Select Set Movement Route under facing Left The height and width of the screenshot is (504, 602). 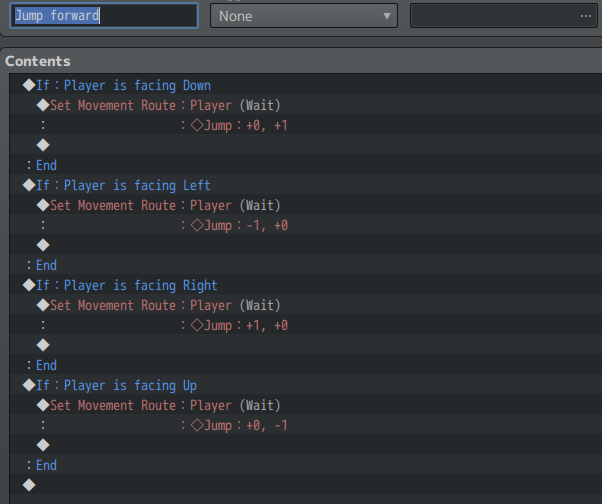tap(306, 205)
